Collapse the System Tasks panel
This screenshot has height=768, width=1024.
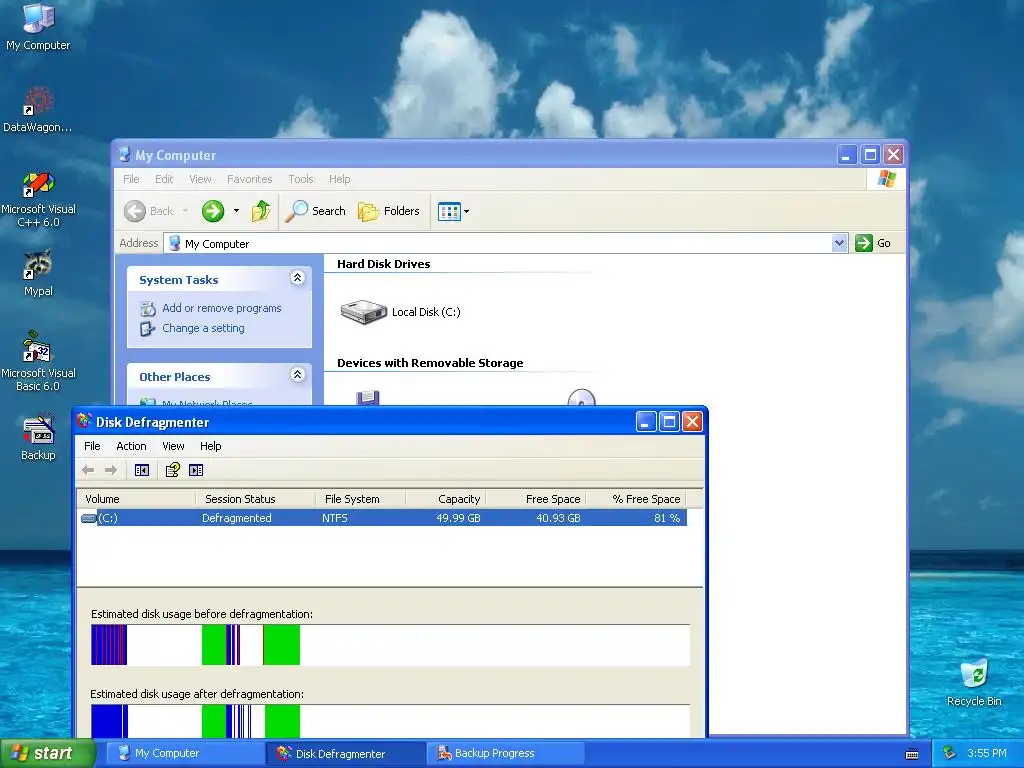pyautogui.click(x=297, y=278)
